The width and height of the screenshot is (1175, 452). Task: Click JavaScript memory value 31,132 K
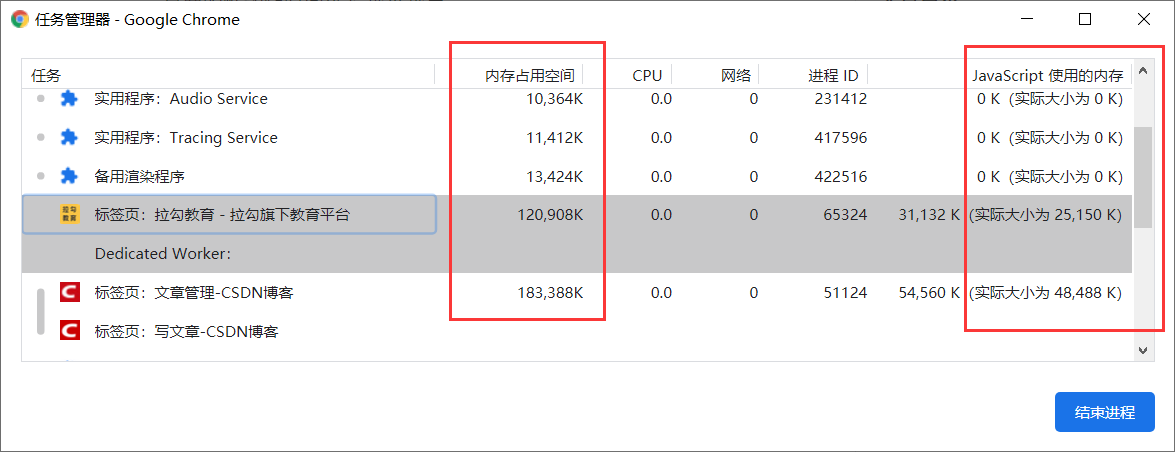click(929, 215)
